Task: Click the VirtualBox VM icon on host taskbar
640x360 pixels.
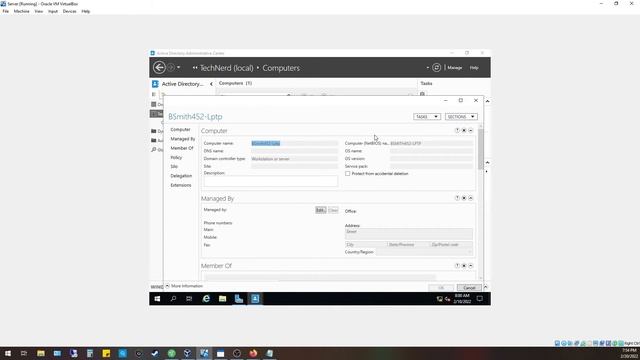Action: tap(204, 353)
